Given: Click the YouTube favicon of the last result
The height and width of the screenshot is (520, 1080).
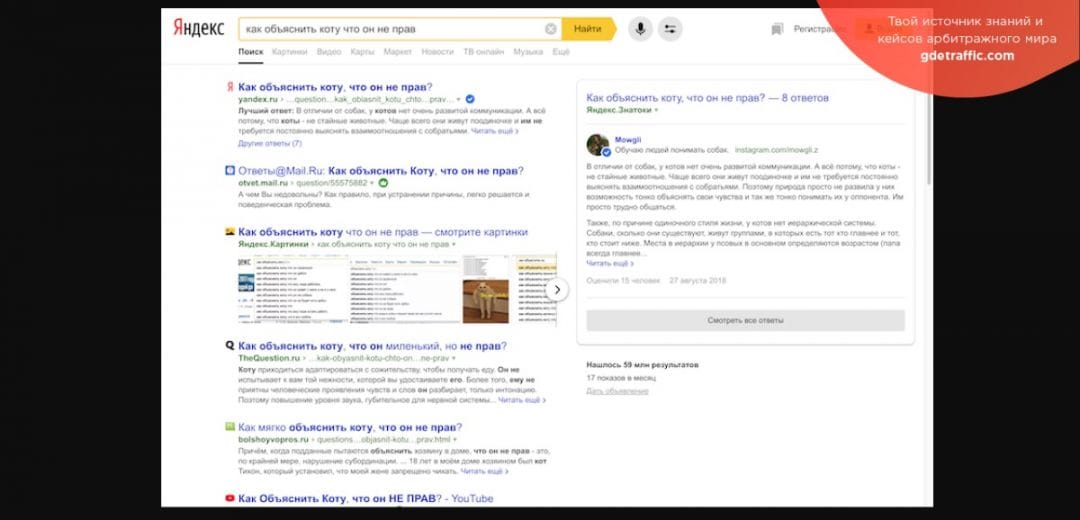Looking at the screenshot, I should click(230, 498).
